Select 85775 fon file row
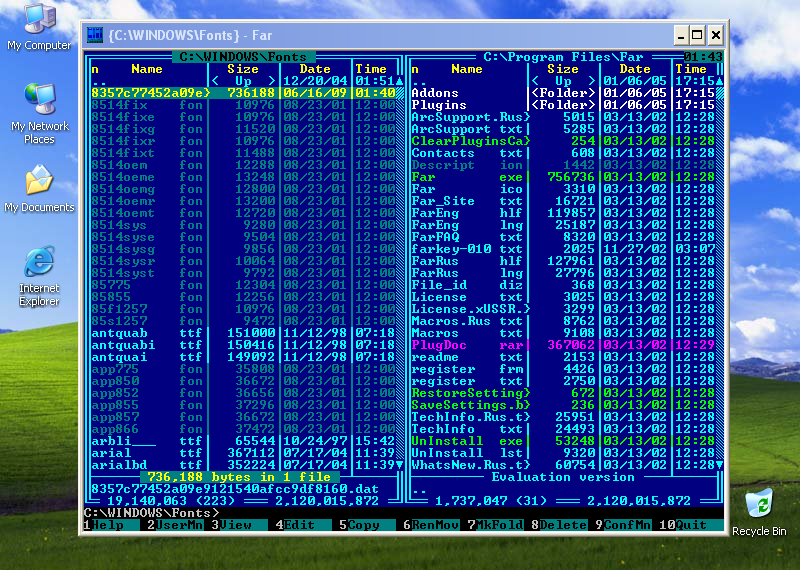This screenshot has width=800, height=570. pyautogui.click(x=243, y=285)
